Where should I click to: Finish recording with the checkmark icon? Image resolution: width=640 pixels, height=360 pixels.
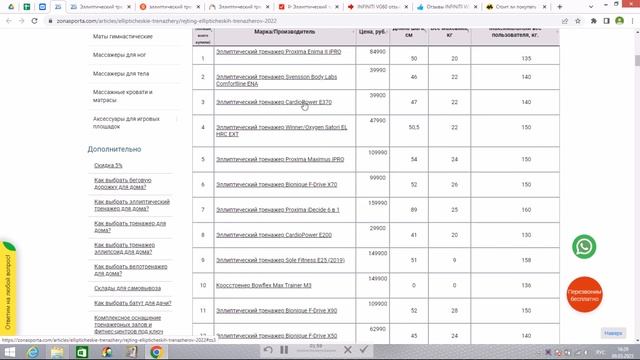pyautogui.click(x=364, y=350)
